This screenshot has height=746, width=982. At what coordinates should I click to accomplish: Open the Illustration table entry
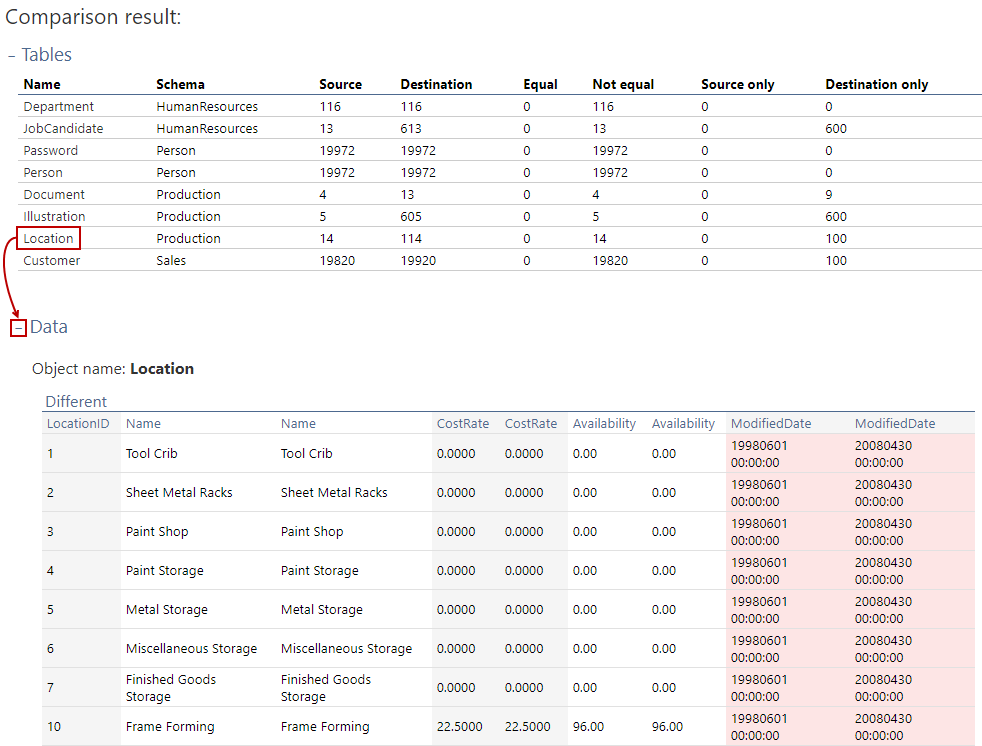[x=54, y=217]
